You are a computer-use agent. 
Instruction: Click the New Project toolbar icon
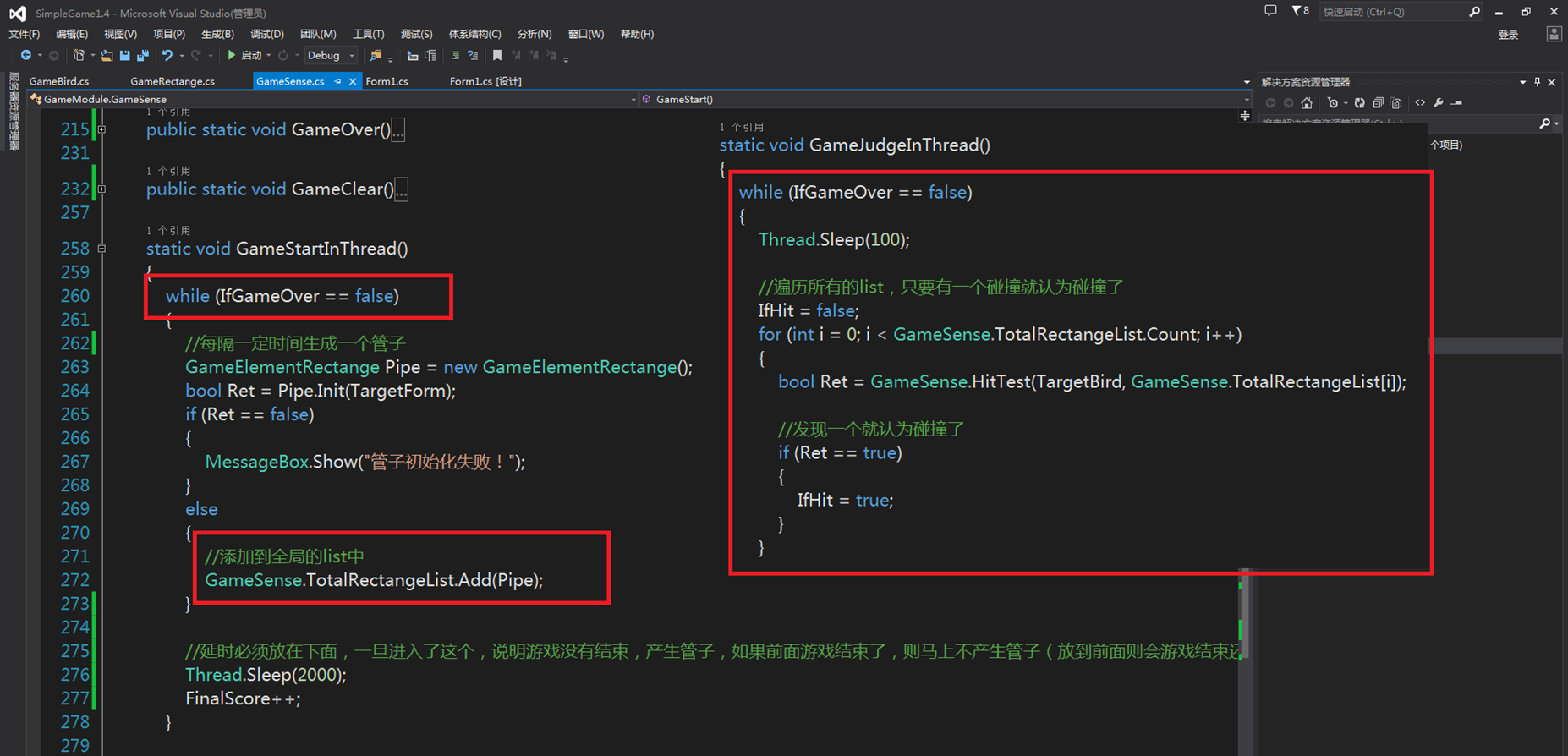pos(79,55)
